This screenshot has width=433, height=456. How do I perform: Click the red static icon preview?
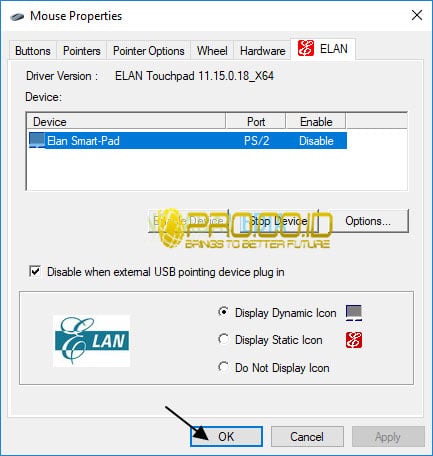pyautogui.click(x=354, y=340)
